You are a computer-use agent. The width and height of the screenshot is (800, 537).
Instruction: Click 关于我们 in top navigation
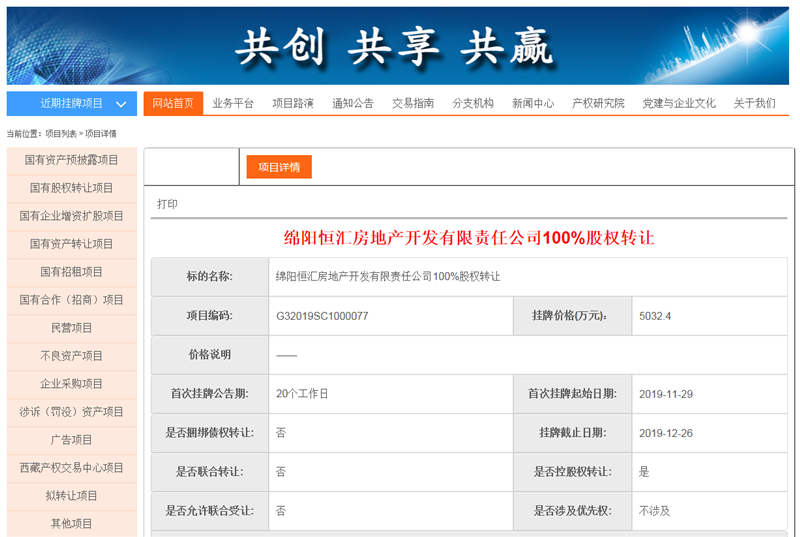(754, 104)
